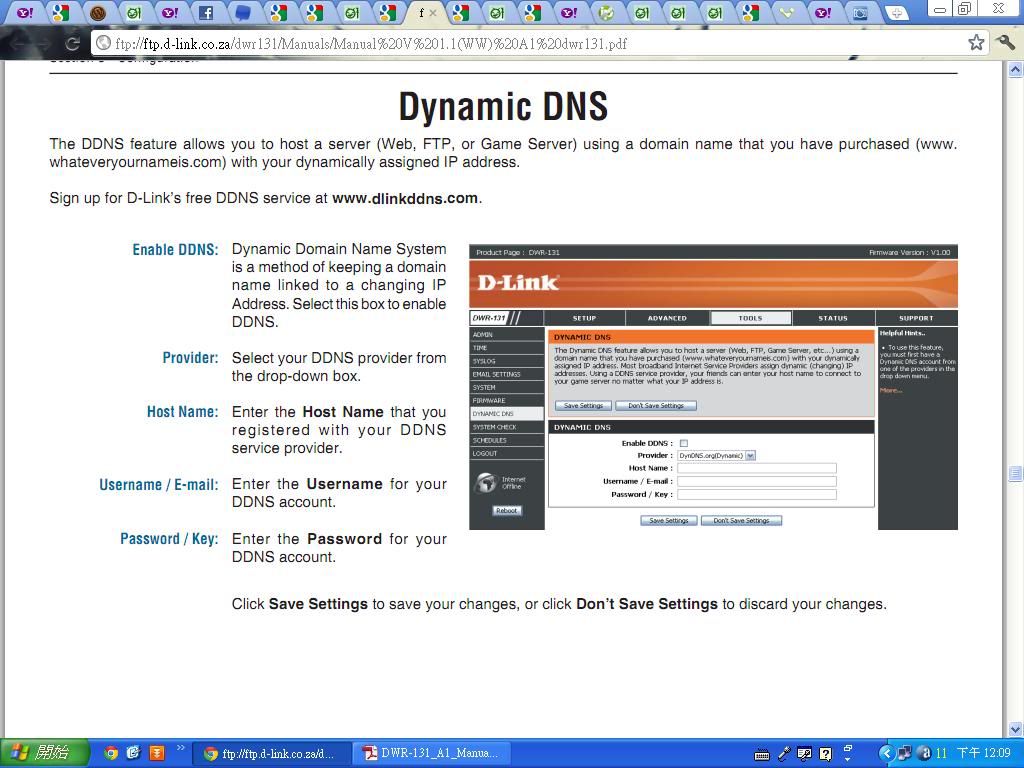Click the keyboard icon in the language bar
The image size is (1024, 768).
(x=762, y=754)
